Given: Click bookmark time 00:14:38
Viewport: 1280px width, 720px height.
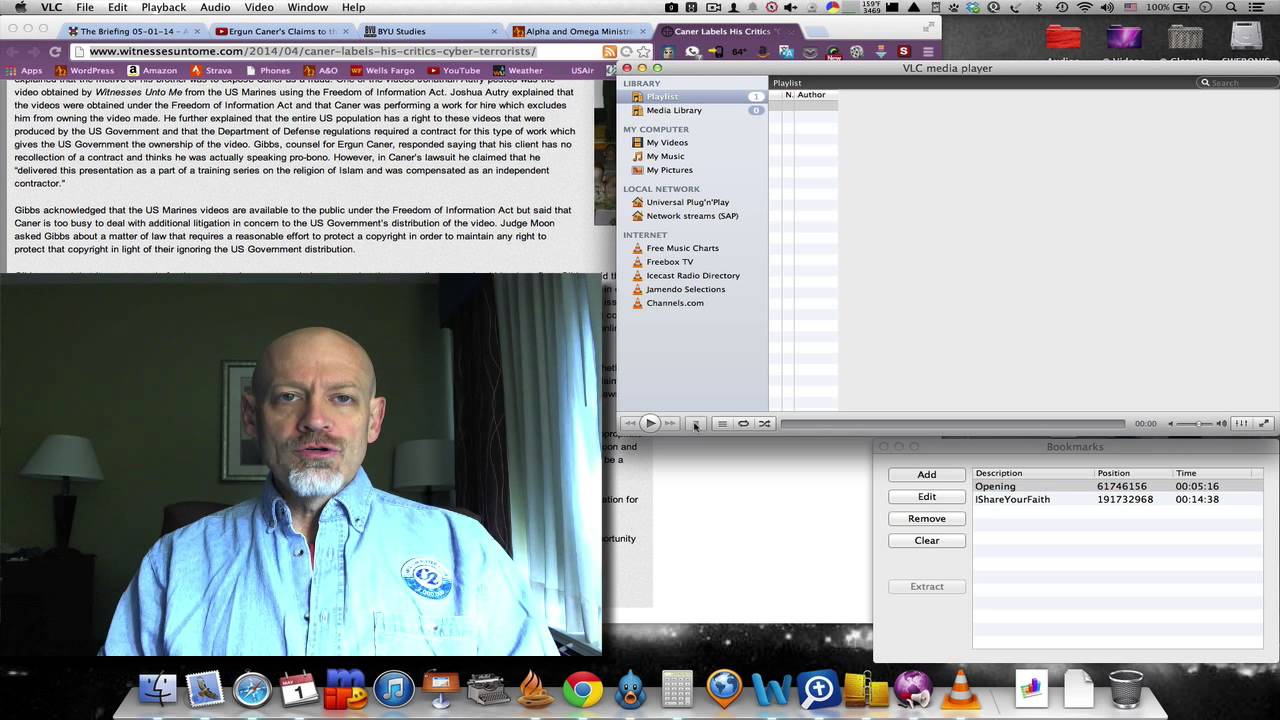Looking at the screenshot, I should tap(1197, 499).
